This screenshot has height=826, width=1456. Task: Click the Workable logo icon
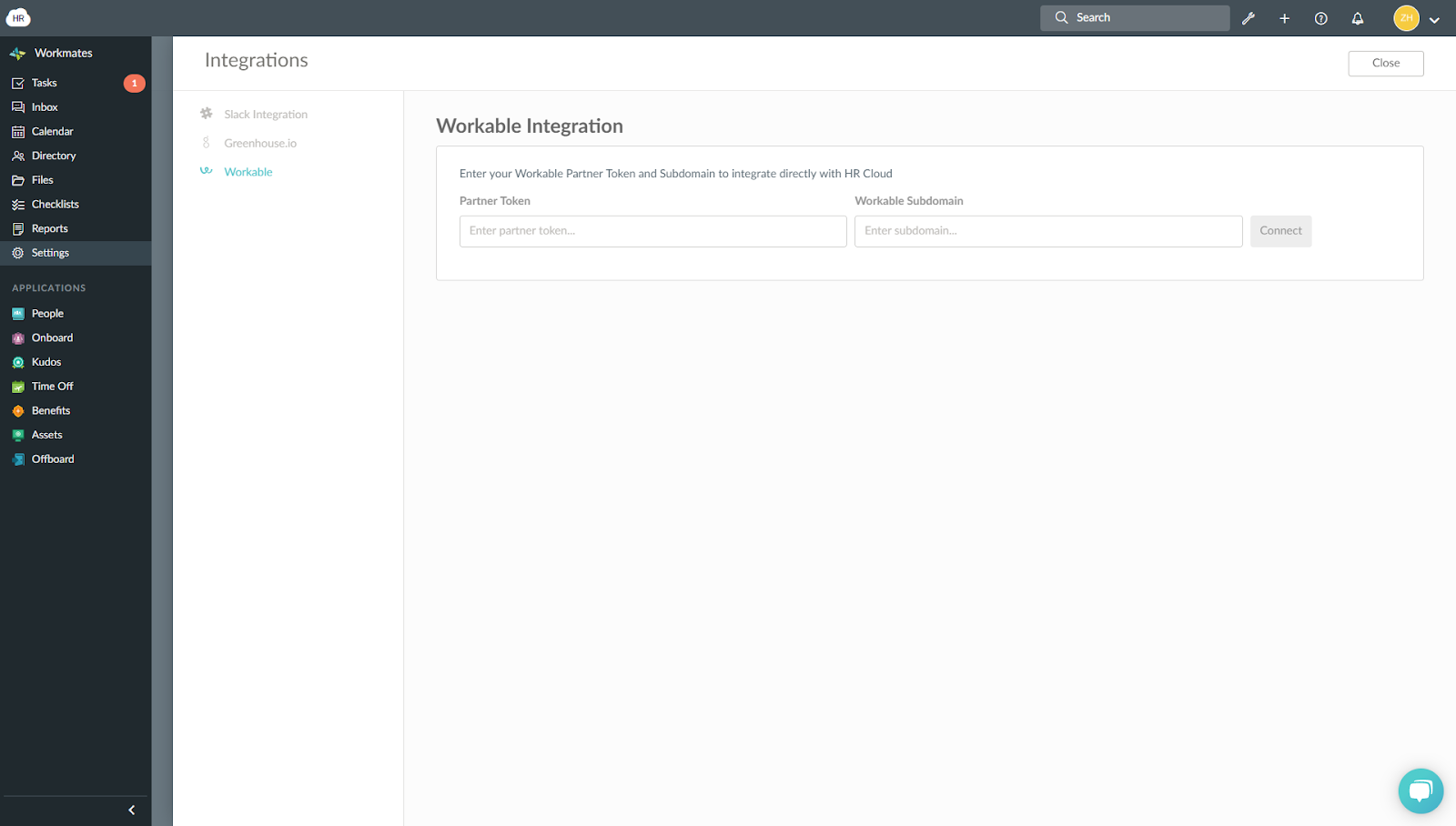tap(207, 171)
